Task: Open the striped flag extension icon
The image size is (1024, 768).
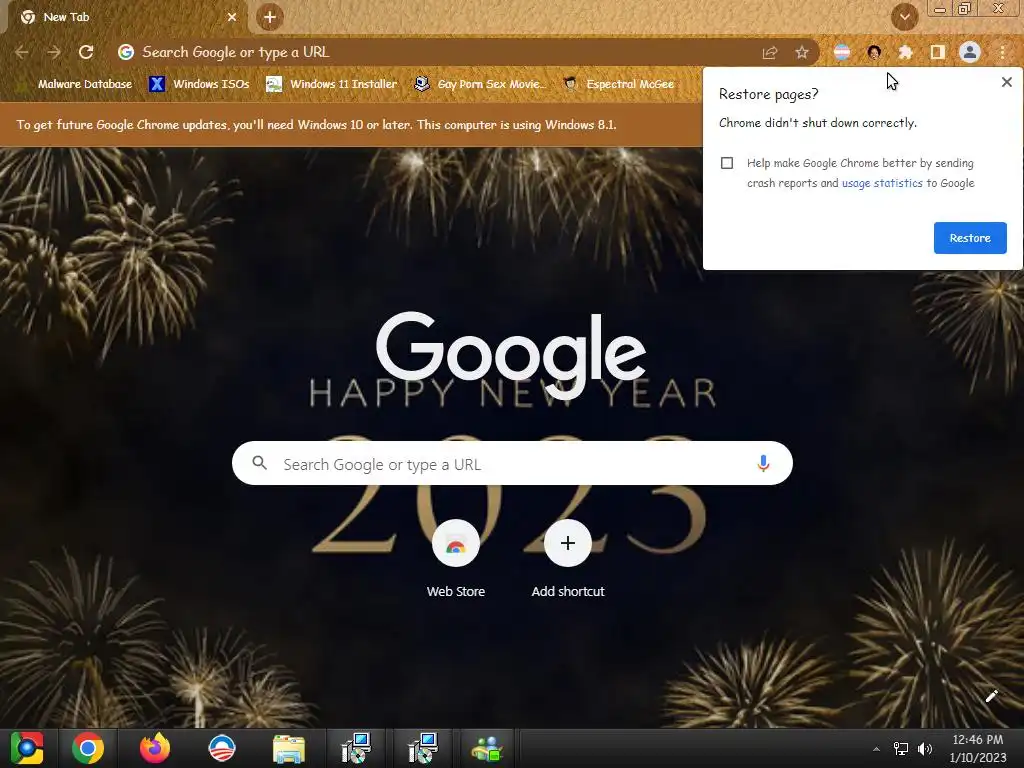Action: 842,52
